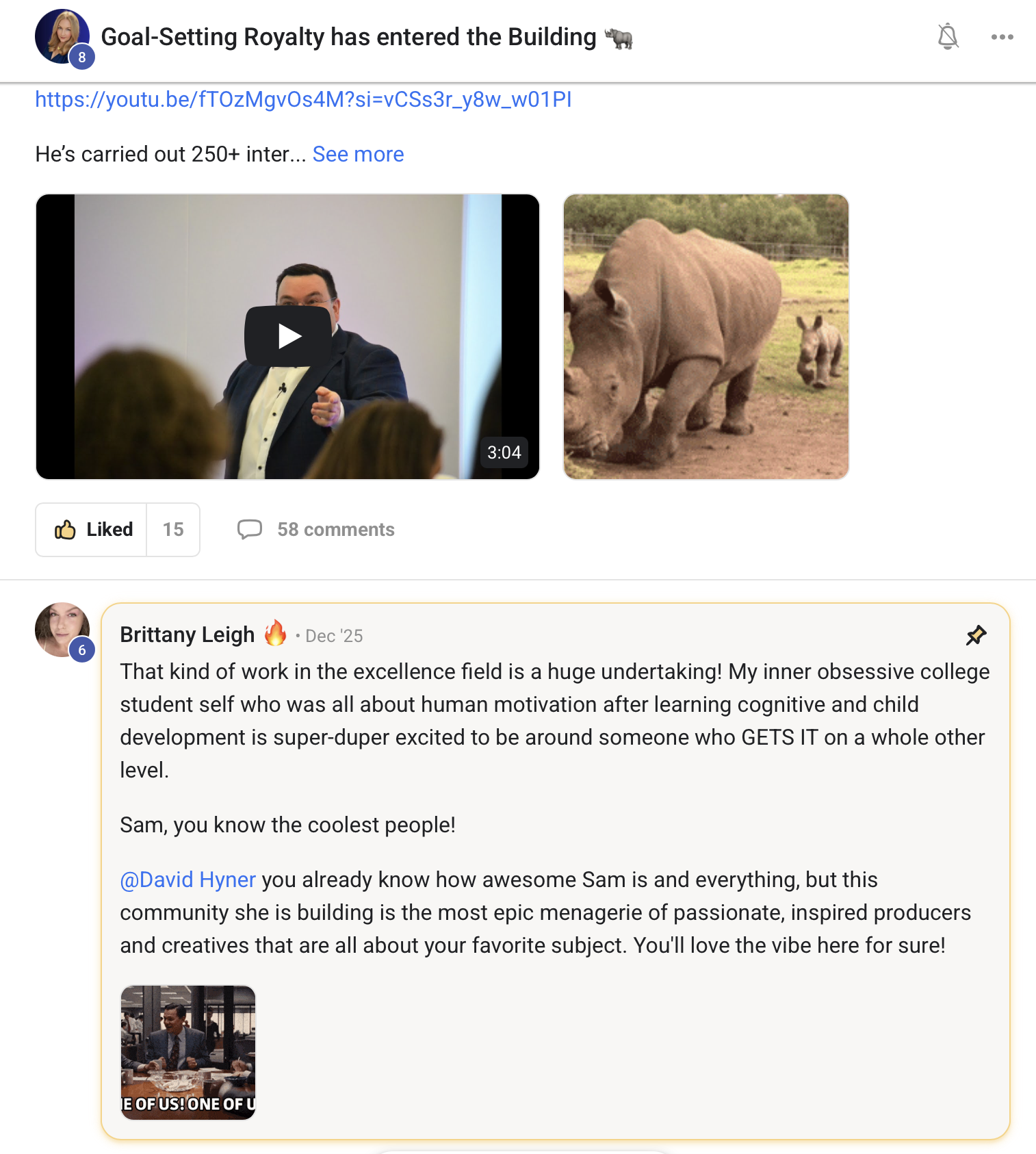This screenshot has height=1154, width=1036.
Task: Open the three-dot post options menu
Action: pyautogui.click(x=1002, y=37)
